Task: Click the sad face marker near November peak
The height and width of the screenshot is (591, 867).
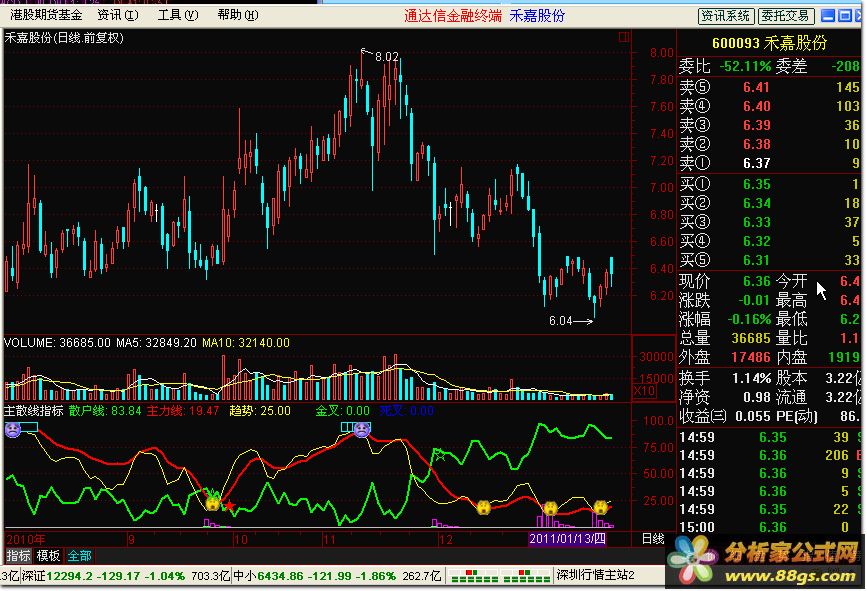Action: coord(362,429)
